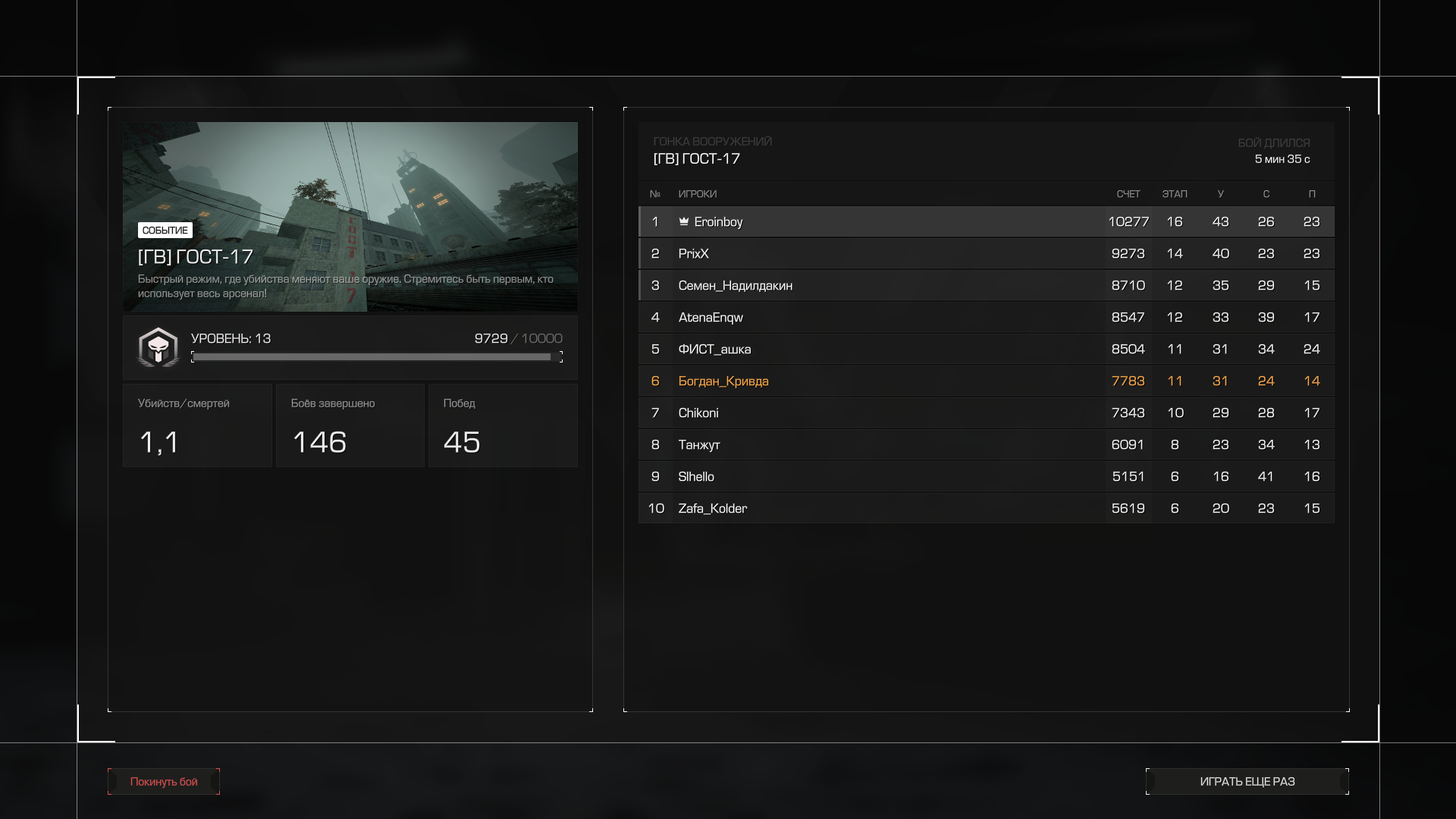This screenshot has width=1456, height=819.
Task: Click the crown icon next to Eroinboy
Action: pos(683,221)
